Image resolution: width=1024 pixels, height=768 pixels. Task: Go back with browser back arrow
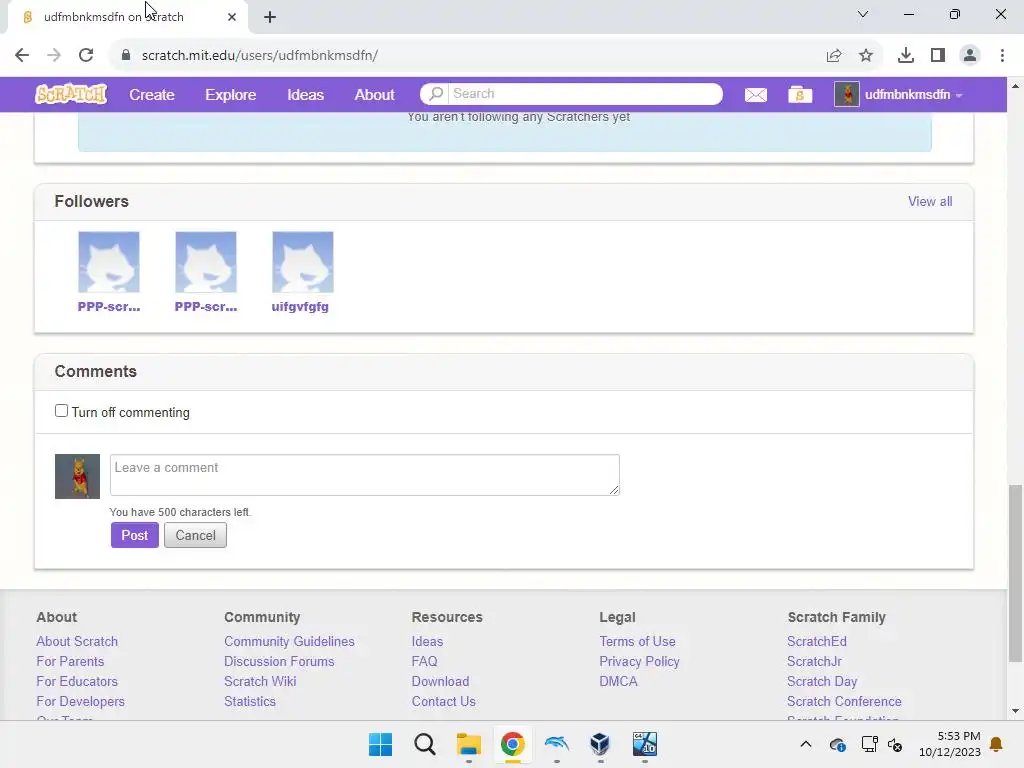22,55
